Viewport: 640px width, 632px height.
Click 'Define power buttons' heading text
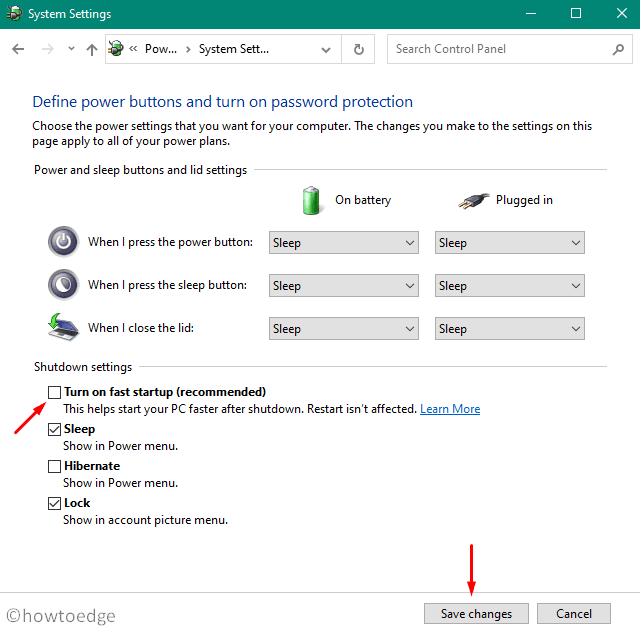[x=222, y=102]
